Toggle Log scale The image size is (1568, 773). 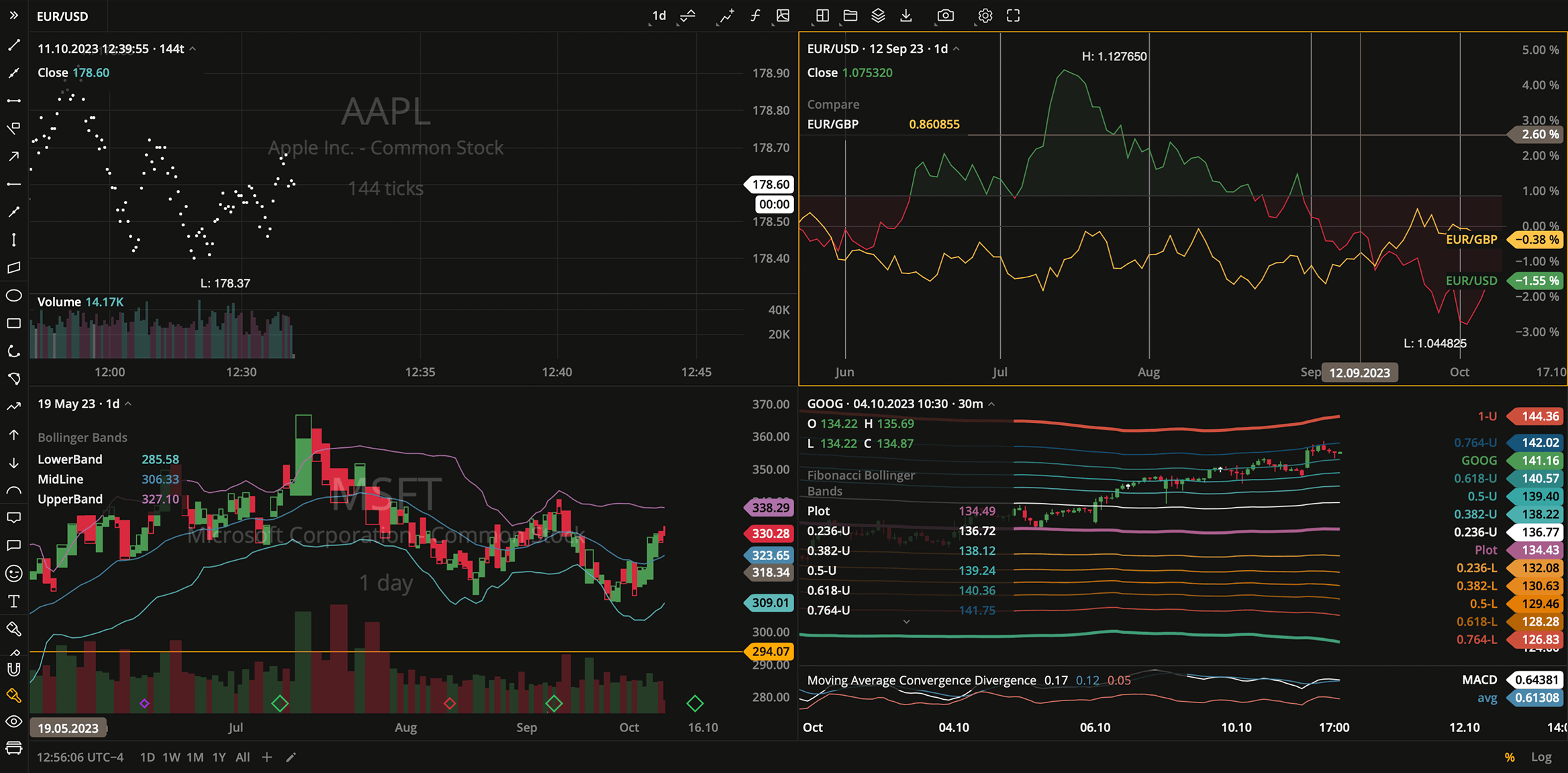(1541, 758)
